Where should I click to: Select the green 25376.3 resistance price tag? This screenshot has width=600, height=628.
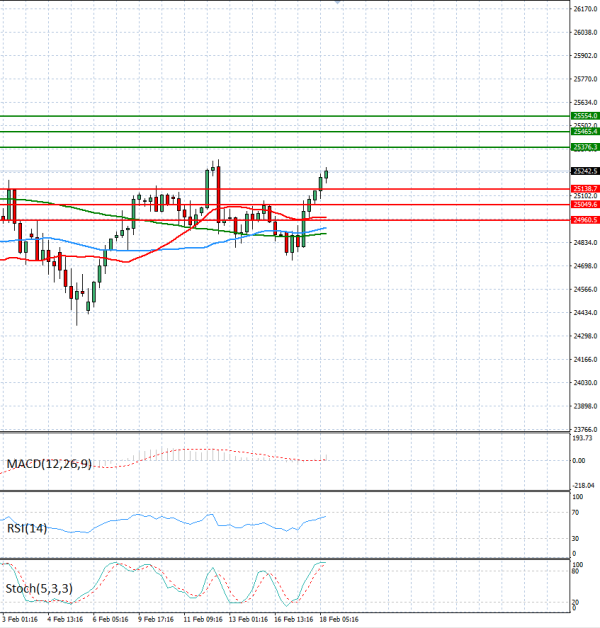pyautogui.click(x=584, y=148)
